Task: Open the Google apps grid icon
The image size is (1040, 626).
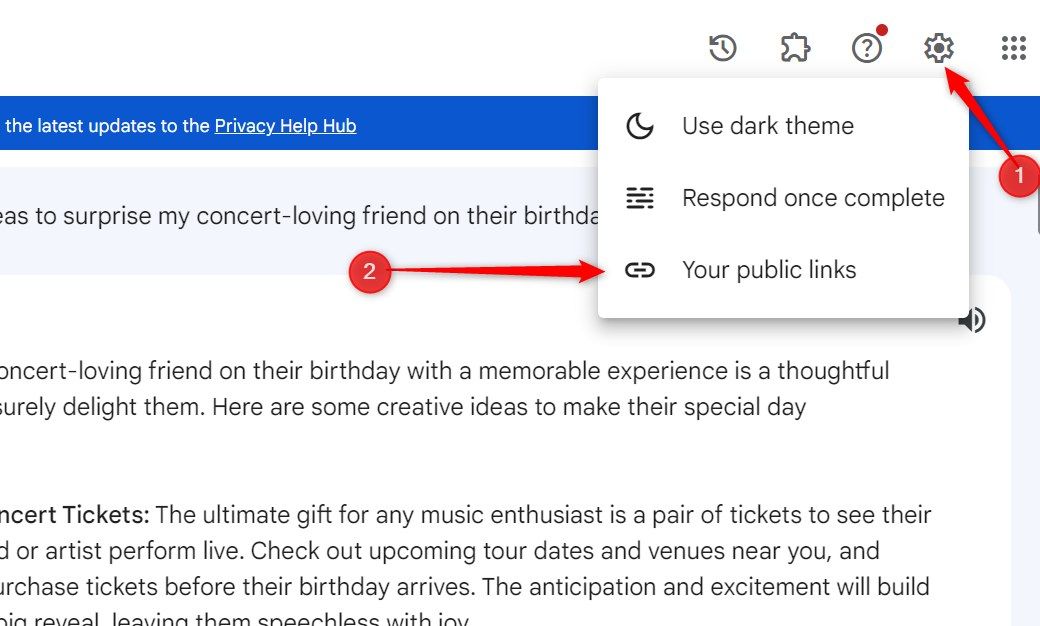Action: [x=1013, y=48]
